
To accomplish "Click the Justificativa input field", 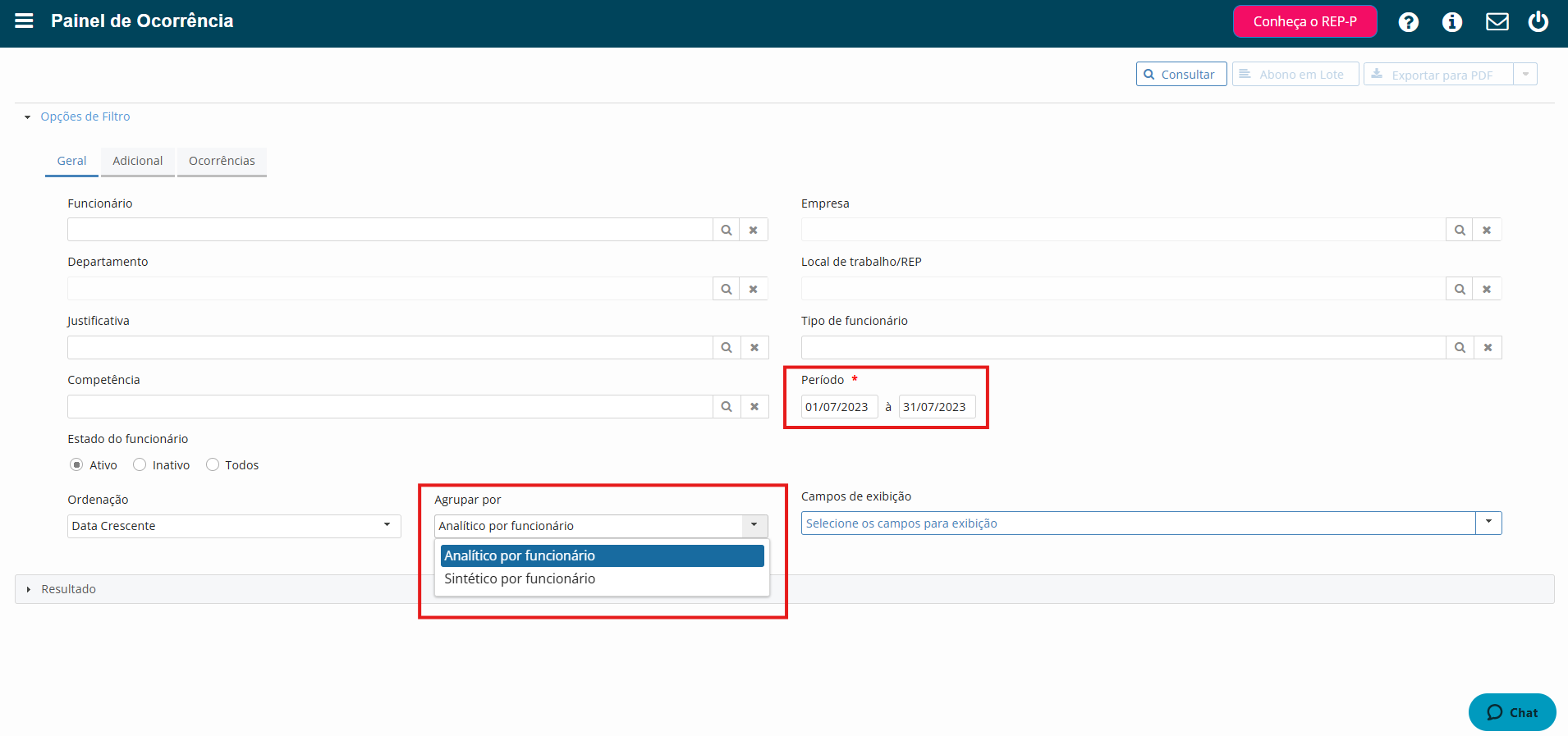I will pyautogui.click(x=390, y=348).
